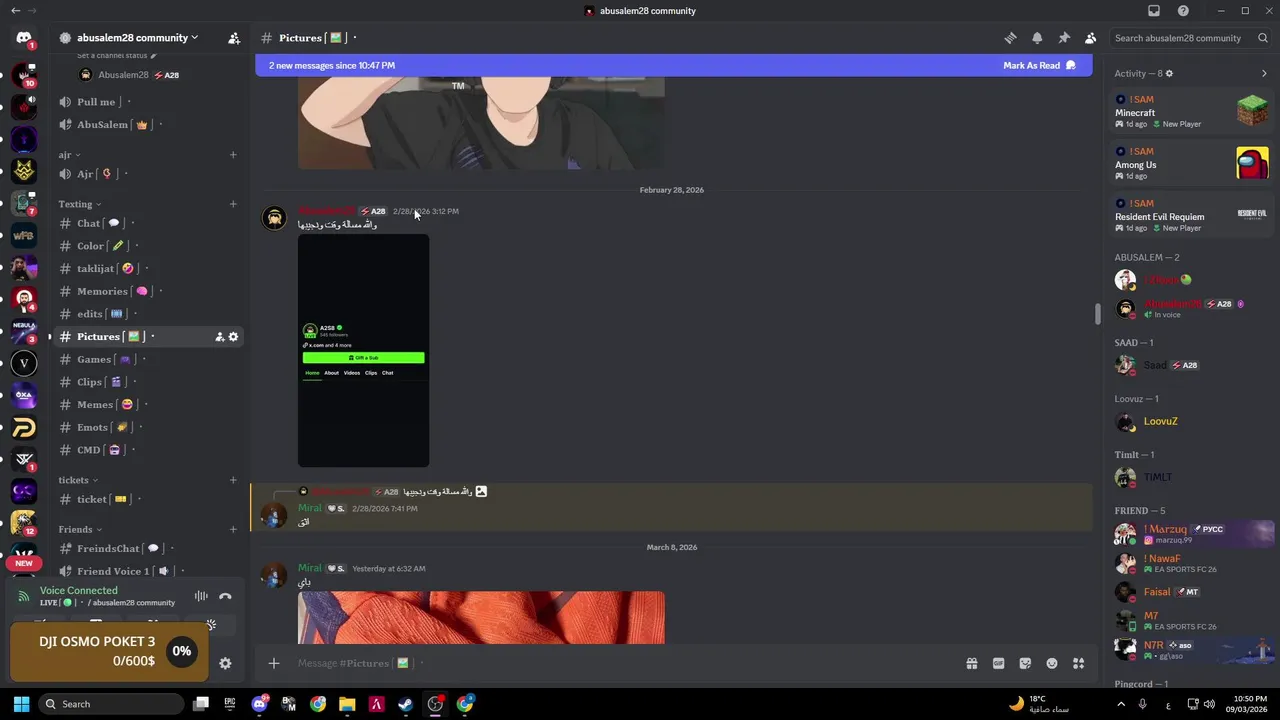Screen dimensions: 1280x720
Task: Jump to new messages since 10:47 PM
Action: coord(331,66)
